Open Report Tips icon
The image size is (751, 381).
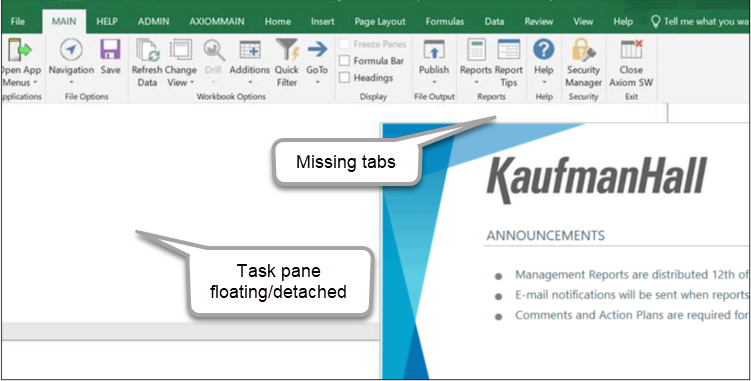509,50
